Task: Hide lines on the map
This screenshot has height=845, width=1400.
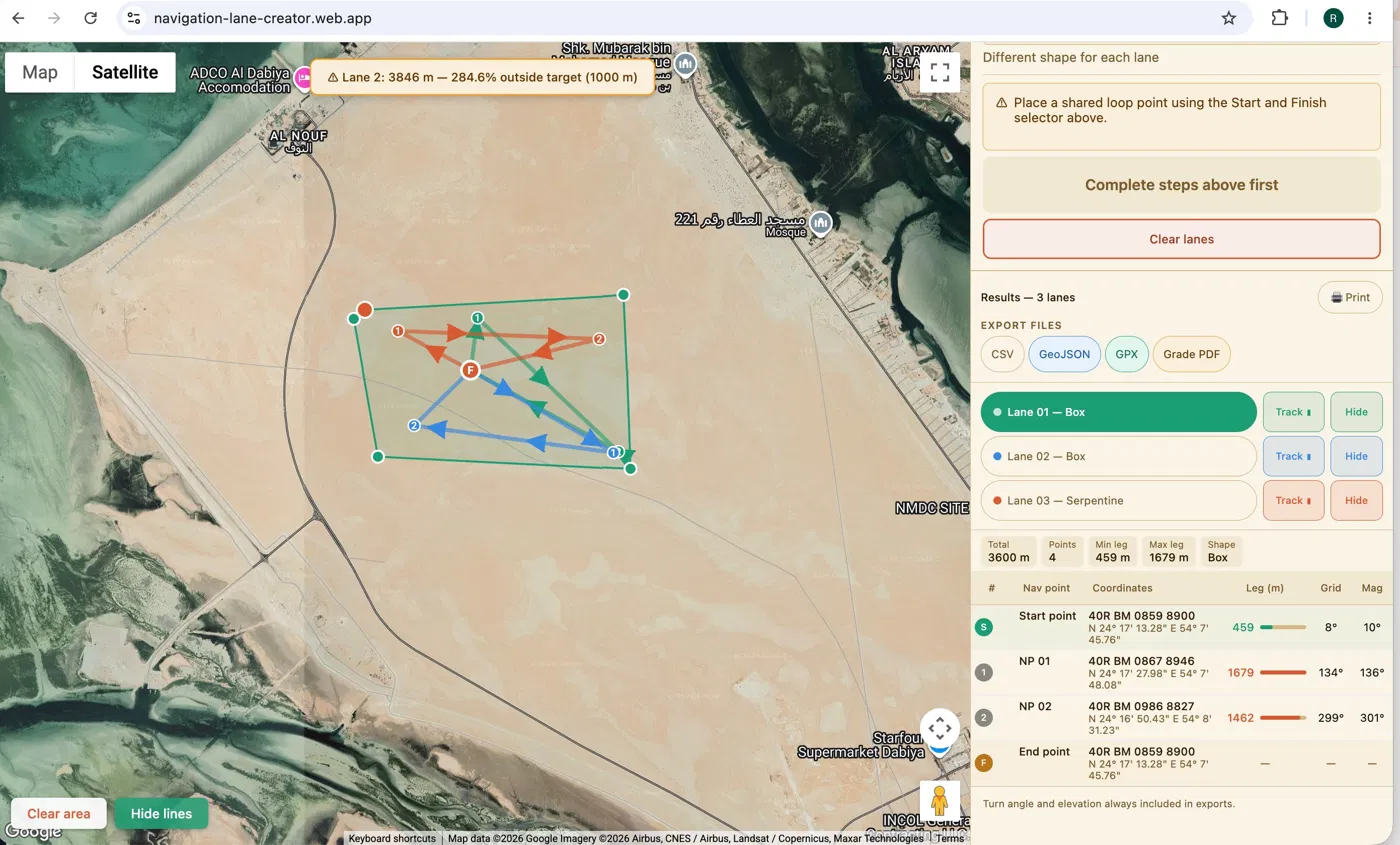Action: (x=161, y=813)
